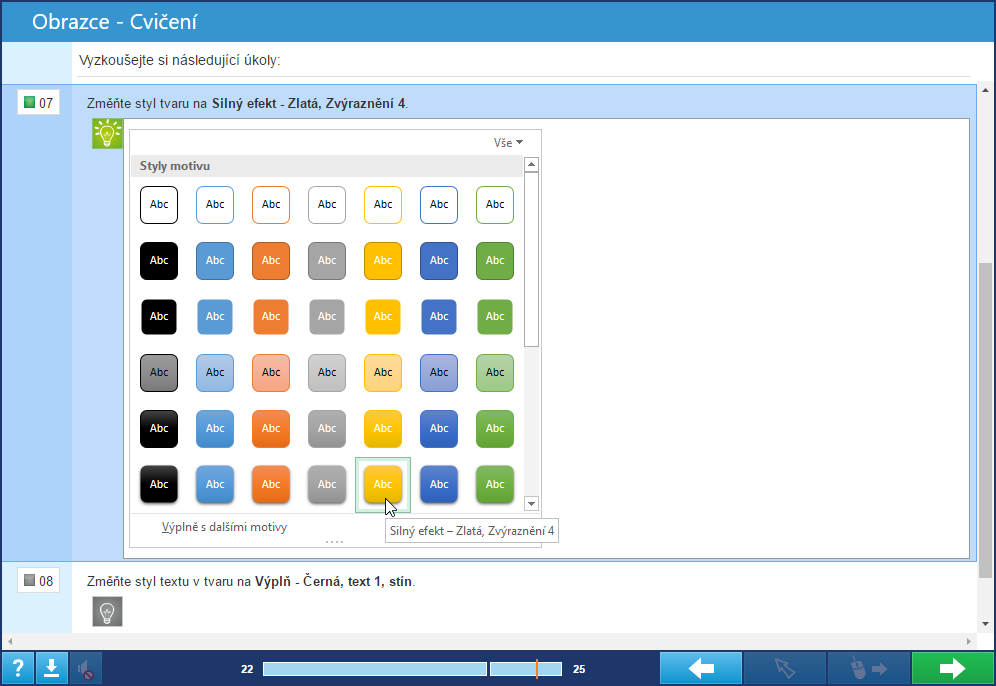Select the black Abc style in last row

point(159,484)
